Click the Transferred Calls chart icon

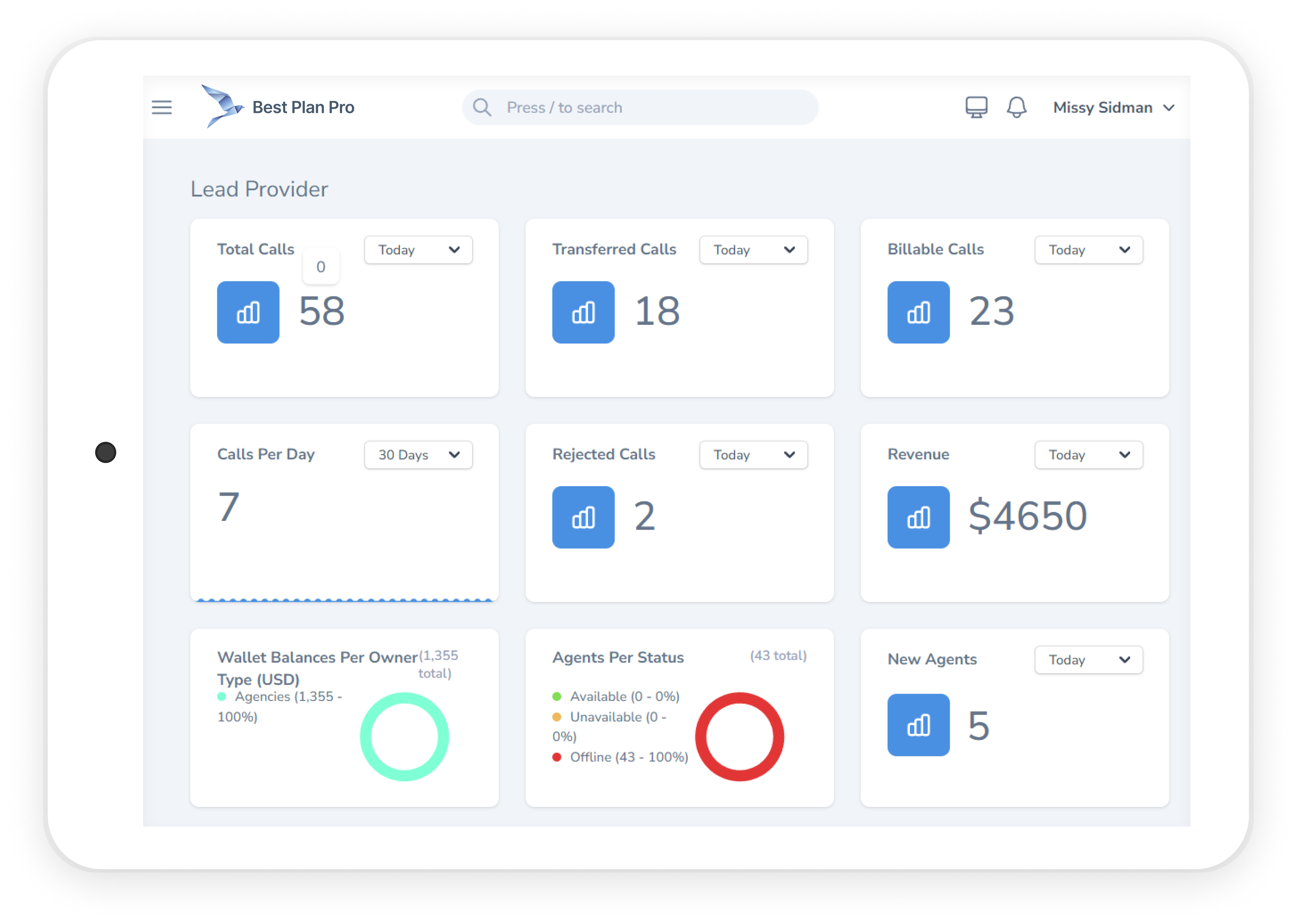pyautogui.click(x=583, y=312)
